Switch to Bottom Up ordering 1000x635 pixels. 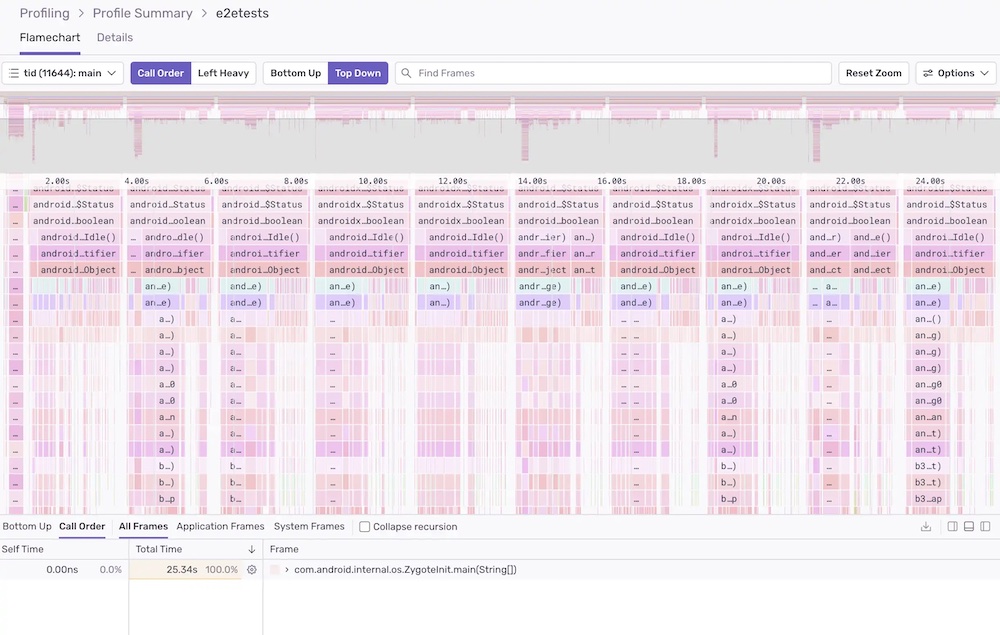(x=294, y=72)
